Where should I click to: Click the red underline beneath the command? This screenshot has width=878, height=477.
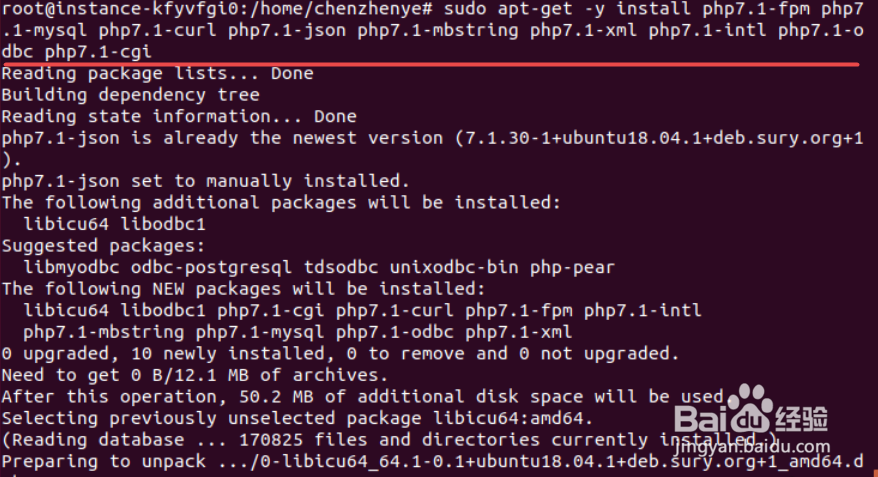430,62
